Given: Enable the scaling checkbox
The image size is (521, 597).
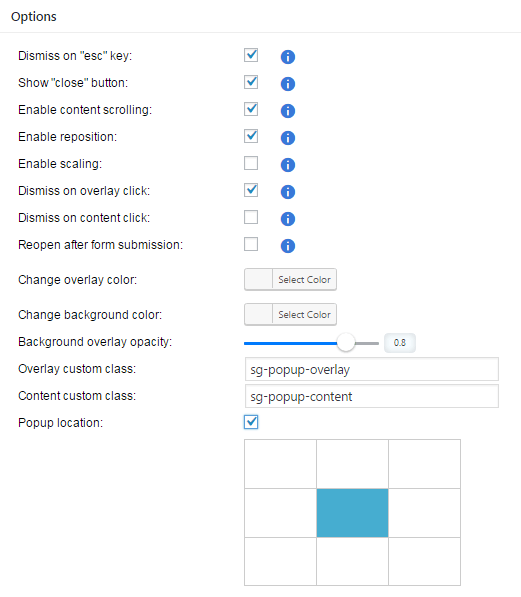Looking at the screenshot, I should click(251, 163).
